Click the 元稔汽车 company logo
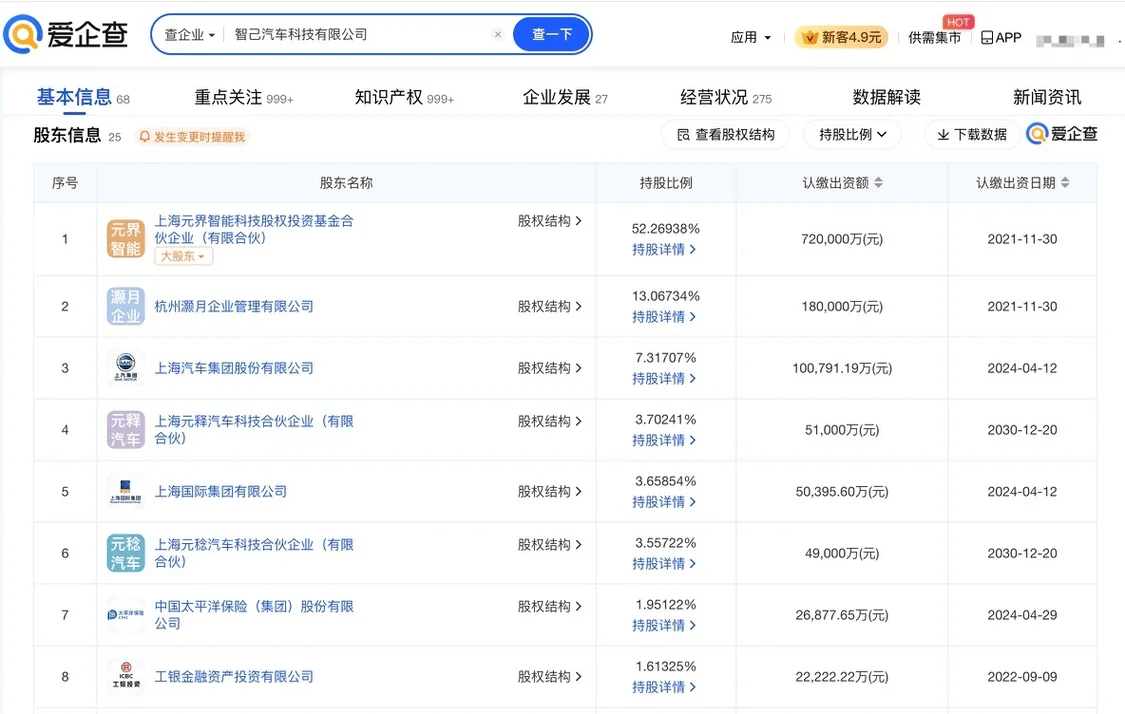This screenshot has height=714, width=1125. coord(126,553)
